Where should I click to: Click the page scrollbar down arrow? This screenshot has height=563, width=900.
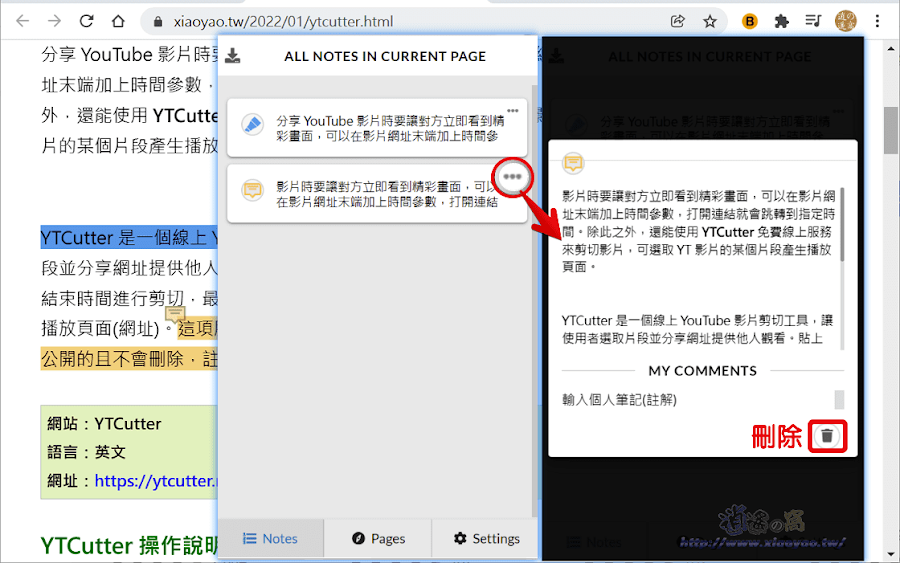[891, 554]
